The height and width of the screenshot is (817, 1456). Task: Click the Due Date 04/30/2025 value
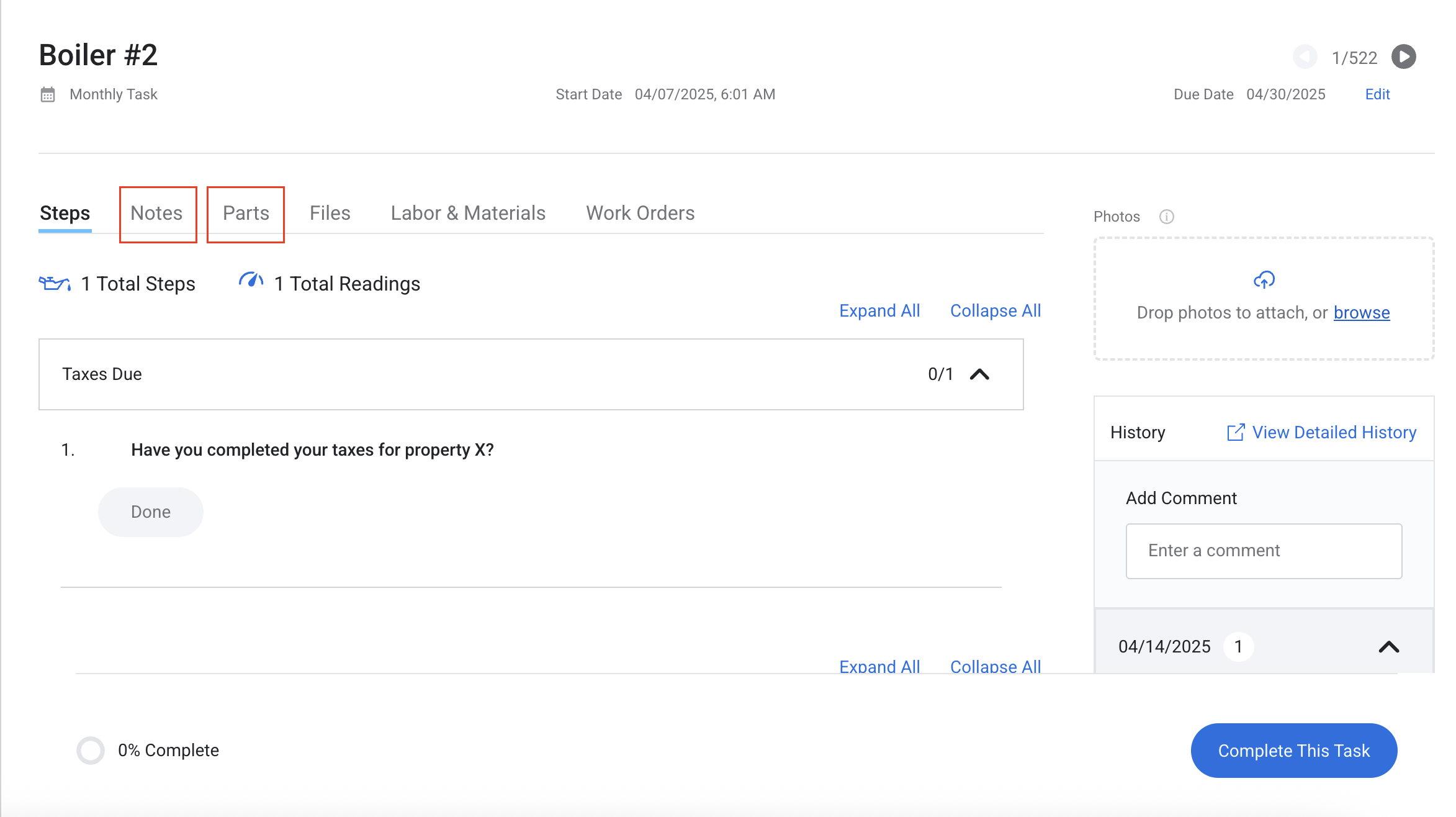(x=1286, y=94)
